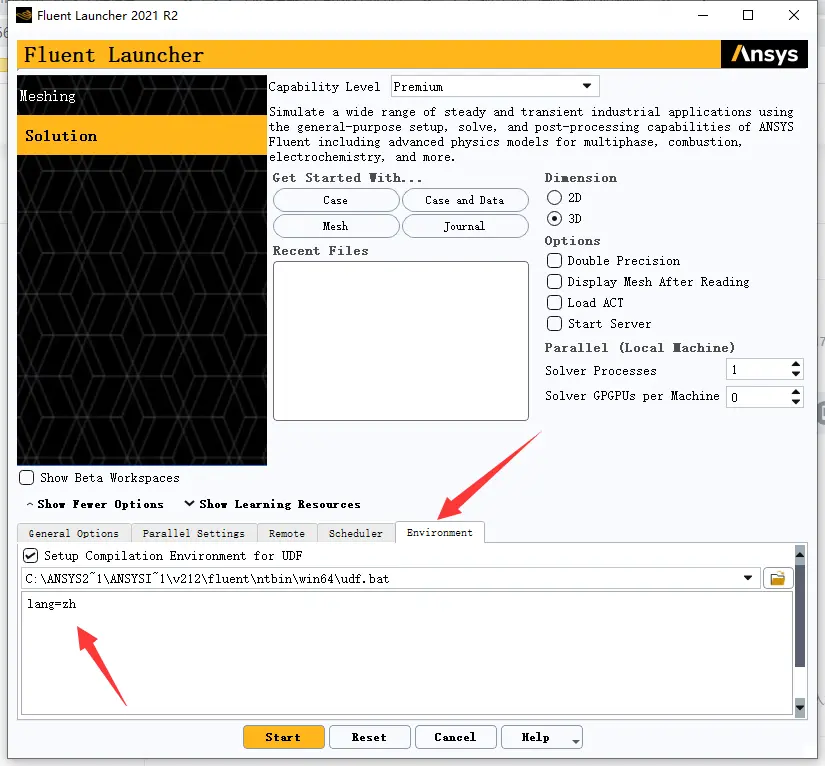Click the Mesh button

[x=336, y=226]
